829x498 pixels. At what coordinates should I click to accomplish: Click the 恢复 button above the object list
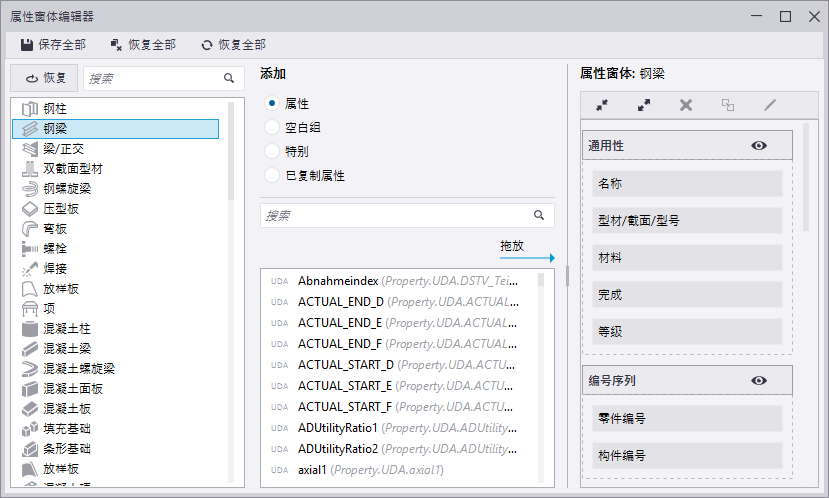(44, 78)
